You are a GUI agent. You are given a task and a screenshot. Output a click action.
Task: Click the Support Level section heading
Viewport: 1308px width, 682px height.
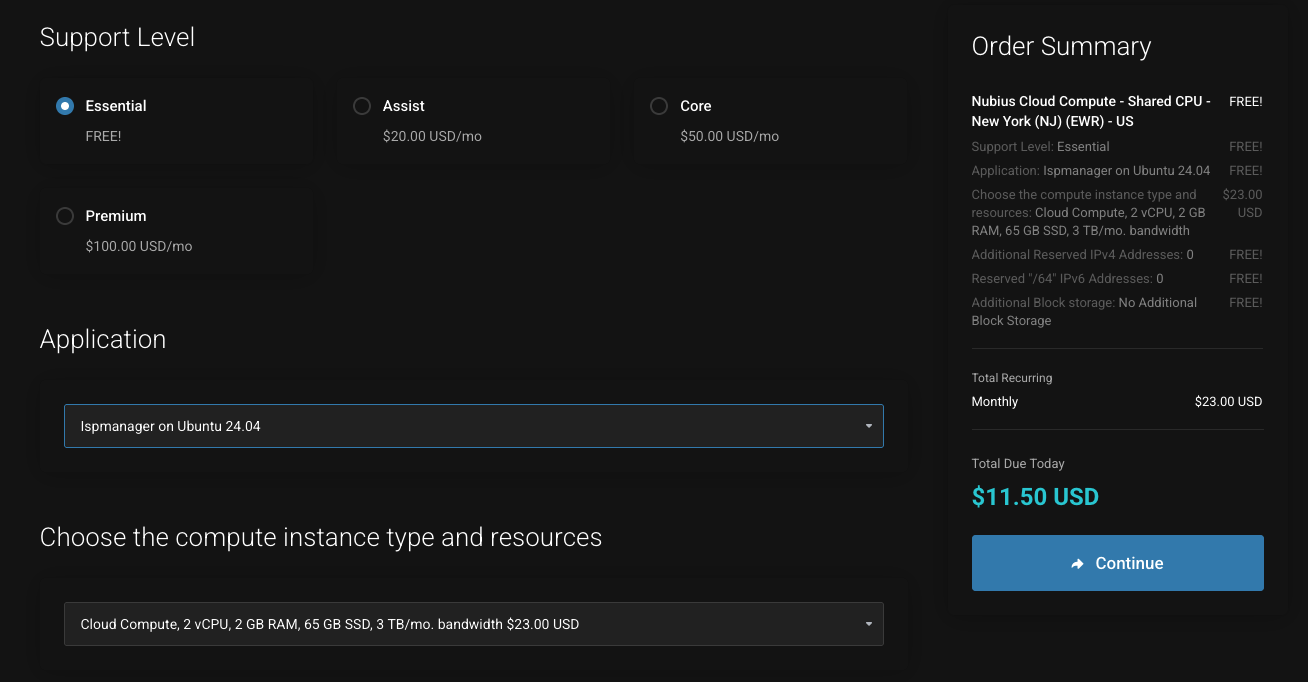pos(117,38)
